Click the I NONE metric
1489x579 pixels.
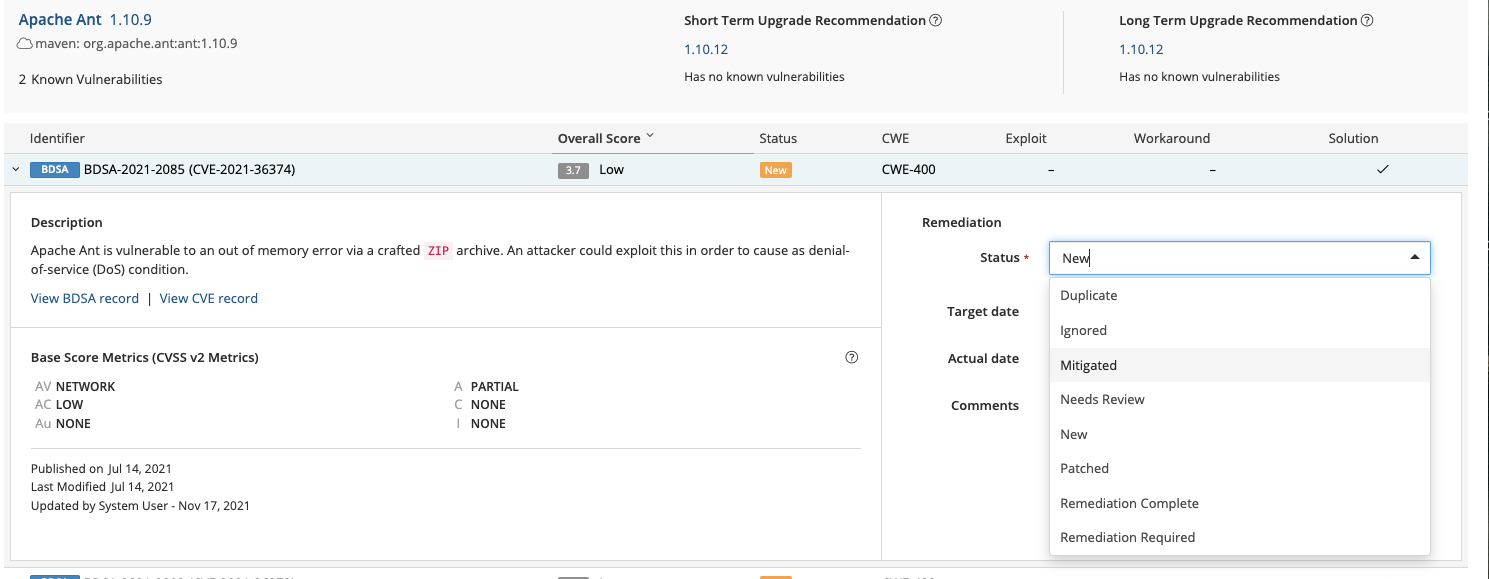[480, 424]
